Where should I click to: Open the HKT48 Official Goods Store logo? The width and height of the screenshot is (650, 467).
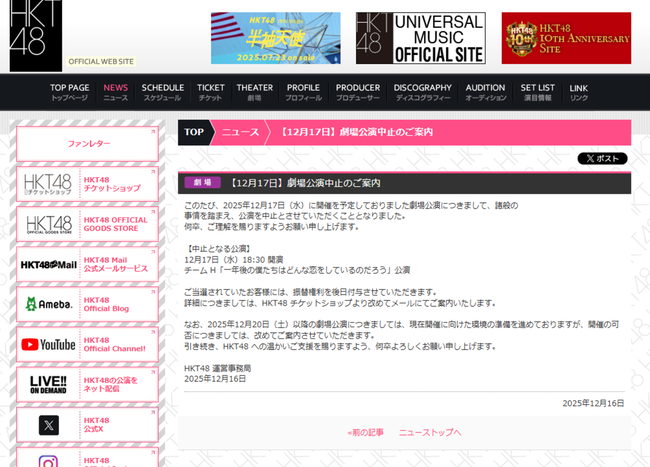coord(49,224)
